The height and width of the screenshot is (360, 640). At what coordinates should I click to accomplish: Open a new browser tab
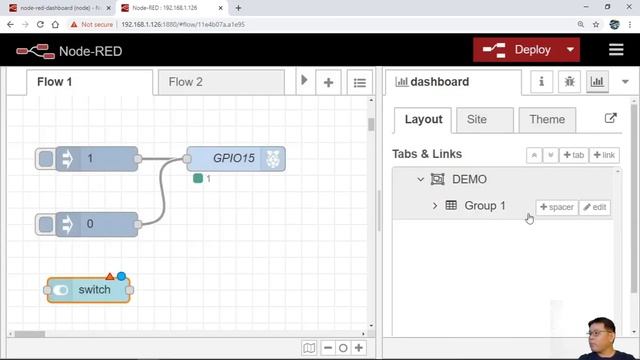click(238, 8)
